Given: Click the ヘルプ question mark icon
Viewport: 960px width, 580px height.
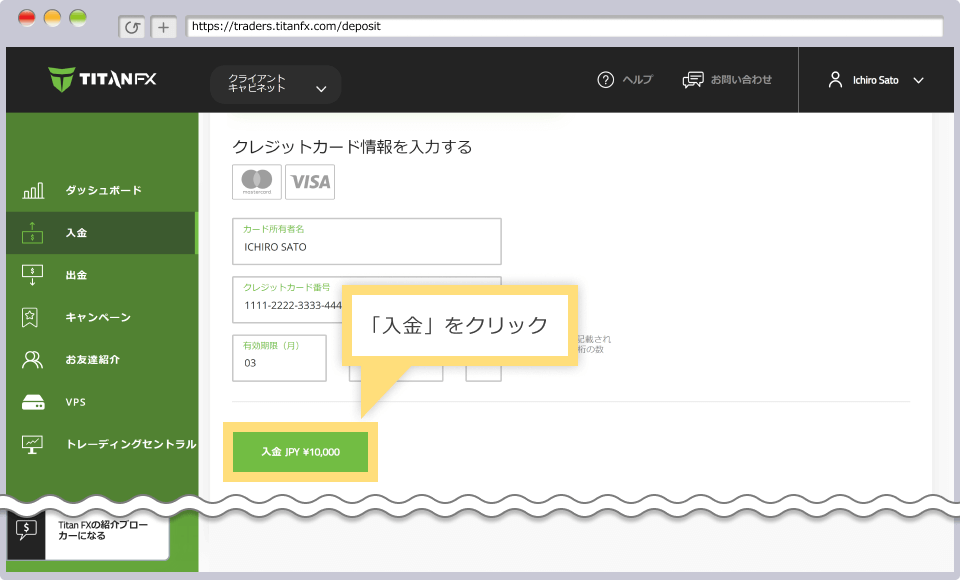Looking at the screenshot, I should coord(604,80).
